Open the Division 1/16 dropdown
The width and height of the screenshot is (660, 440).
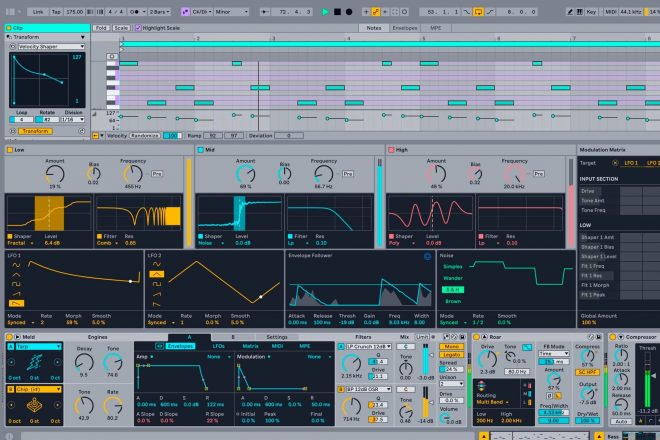[73, 120]
